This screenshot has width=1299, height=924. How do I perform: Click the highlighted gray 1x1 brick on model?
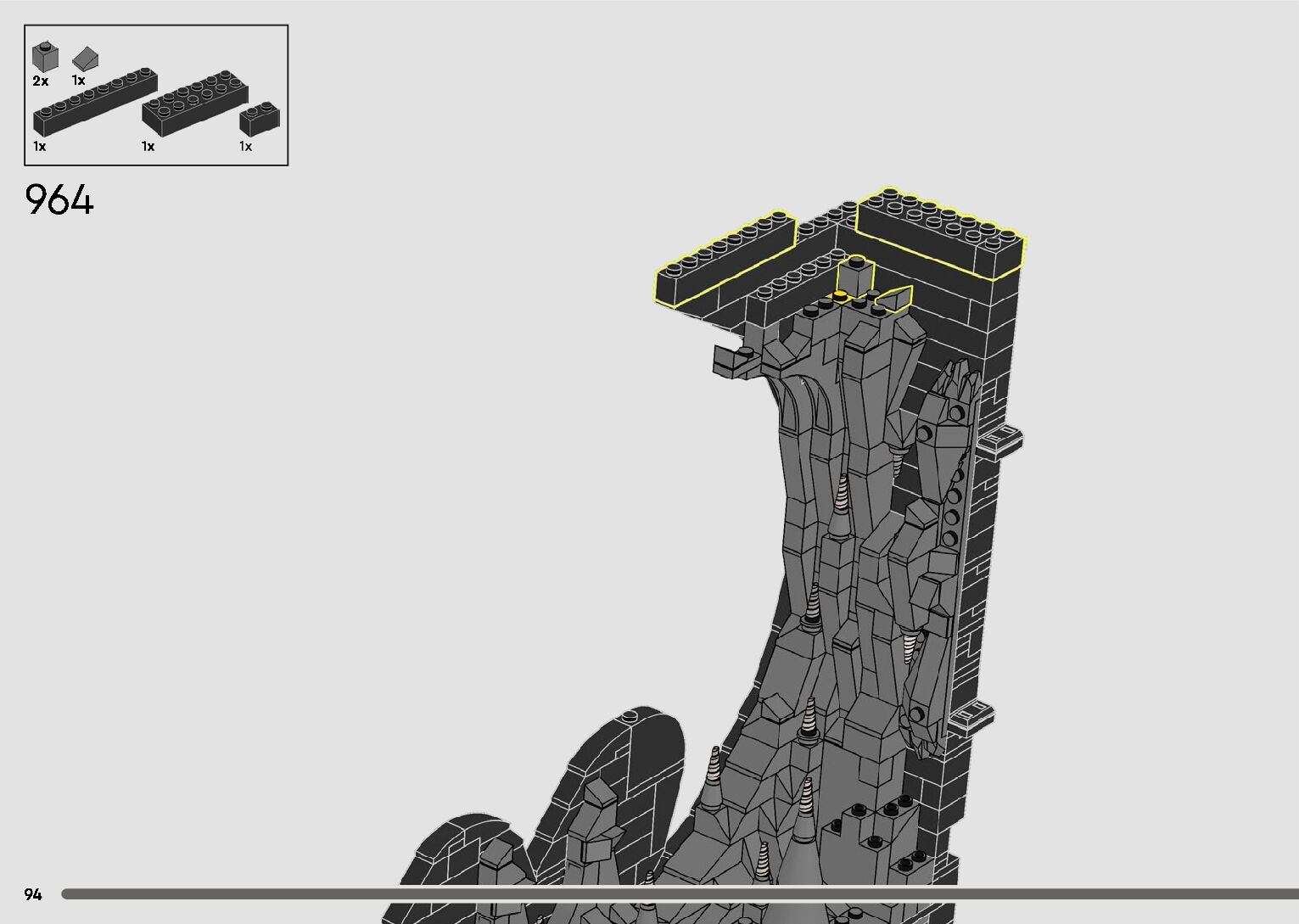coord(855,276)
